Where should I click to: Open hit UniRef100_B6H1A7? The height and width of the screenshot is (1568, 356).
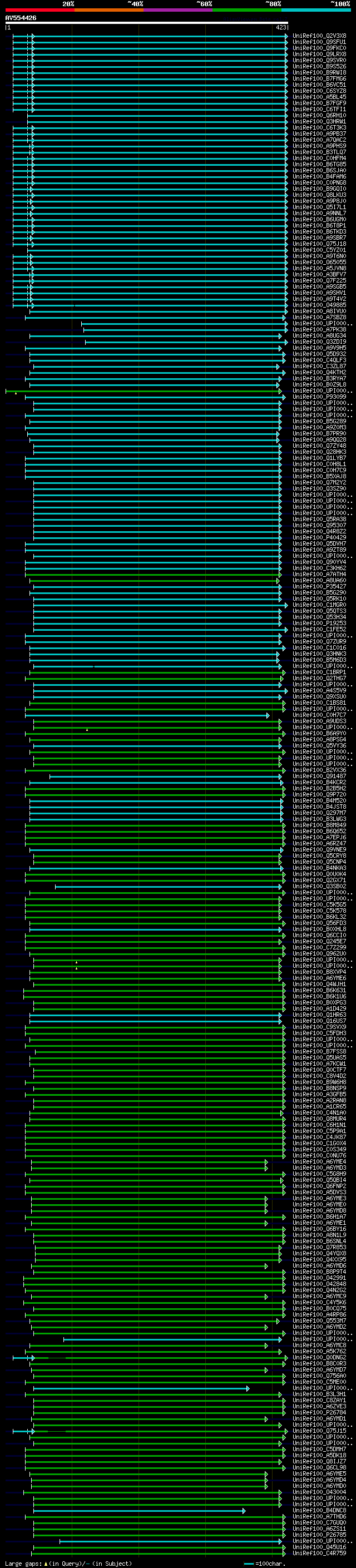(319, 1217)
